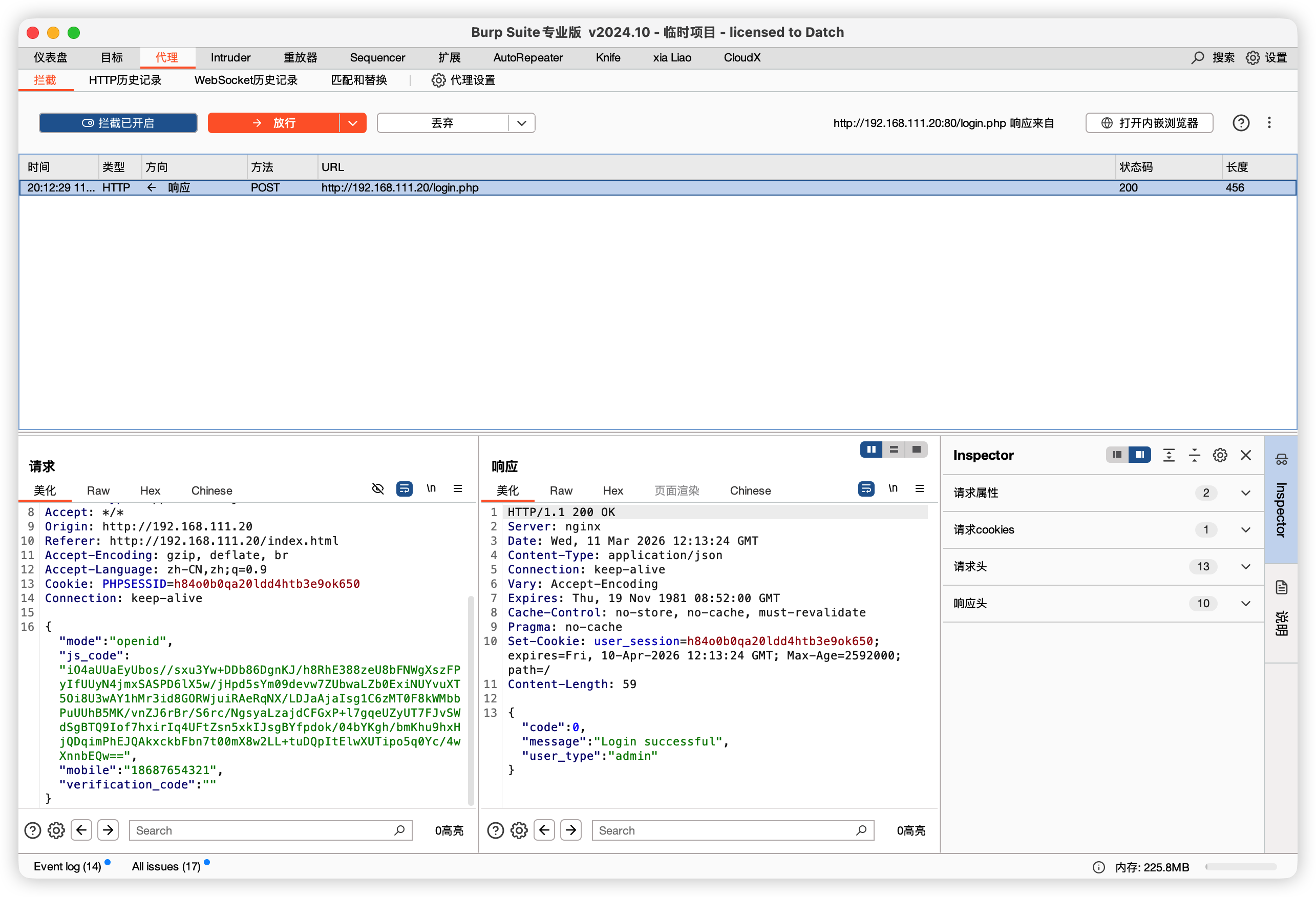
Task: Open proxy settings gear icon
Action: 438,80
